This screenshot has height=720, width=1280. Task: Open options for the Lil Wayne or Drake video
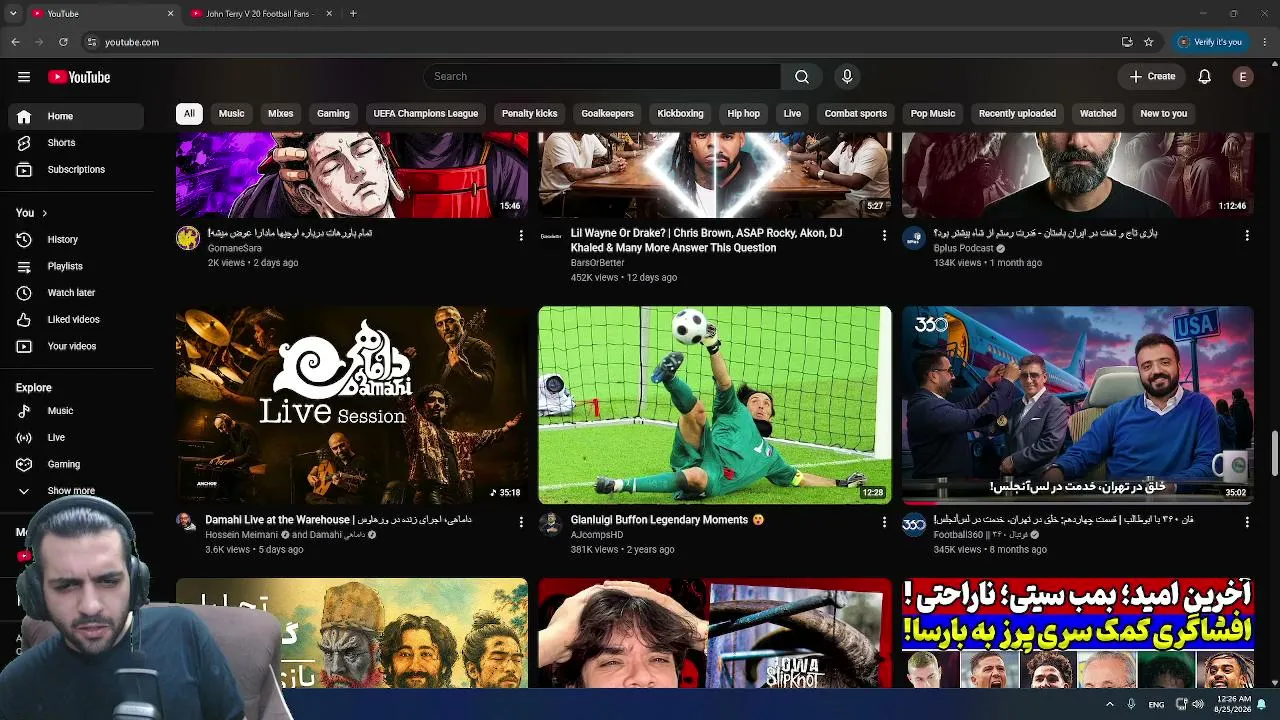coord(884,235)
